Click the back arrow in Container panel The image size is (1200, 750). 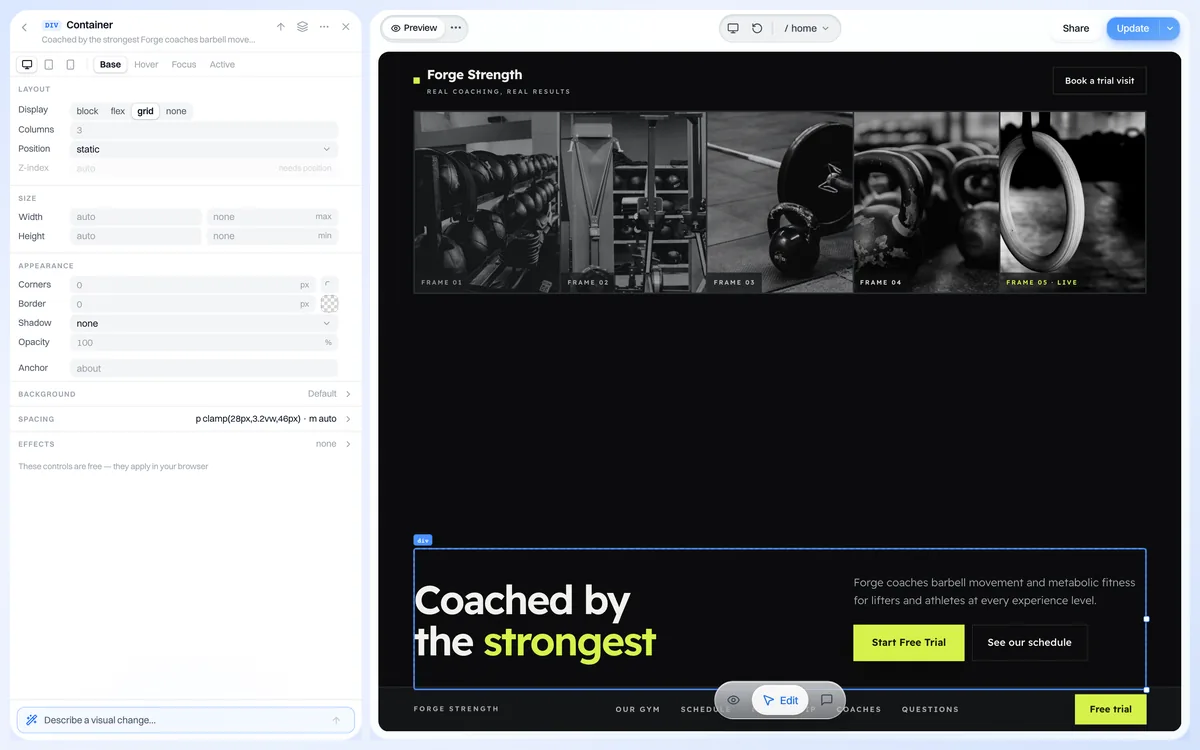click(x=24, y=27)
